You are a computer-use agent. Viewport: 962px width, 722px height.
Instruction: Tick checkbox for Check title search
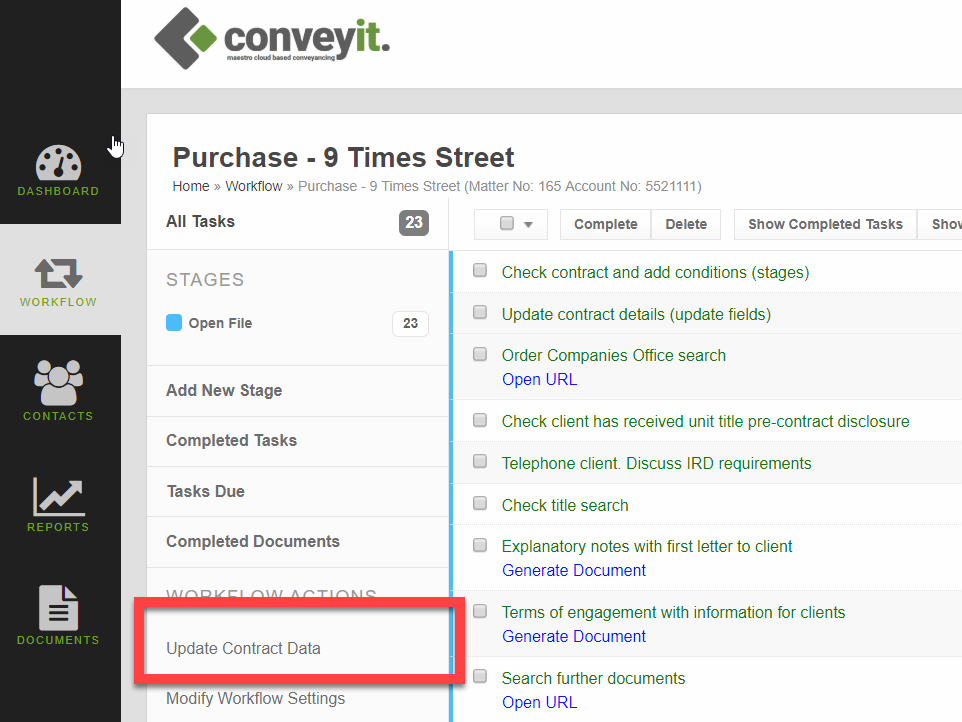coord(480,504)
